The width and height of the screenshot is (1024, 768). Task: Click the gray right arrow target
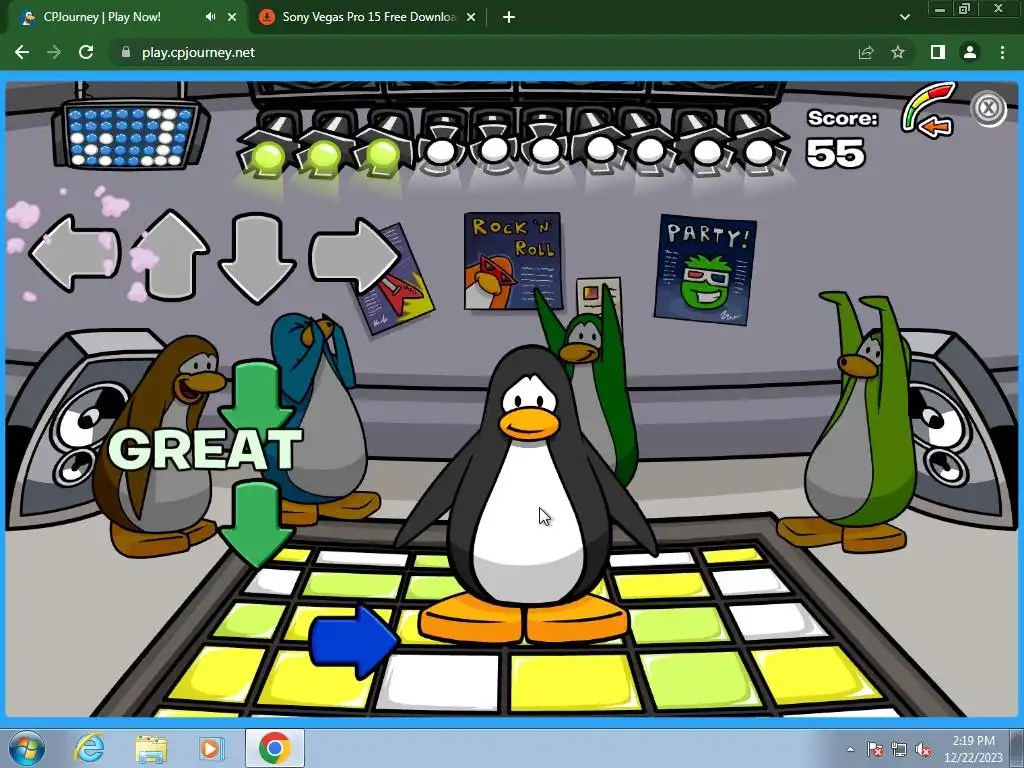(x=355, y=255)
